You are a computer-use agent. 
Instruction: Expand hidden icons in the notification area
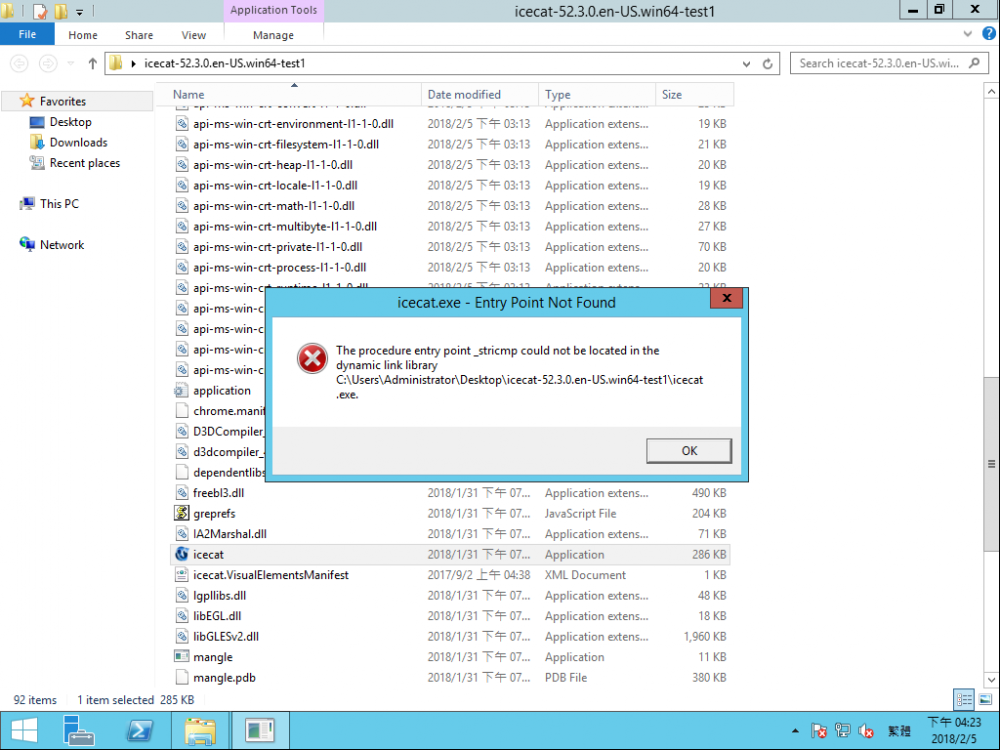coord(795,732)
